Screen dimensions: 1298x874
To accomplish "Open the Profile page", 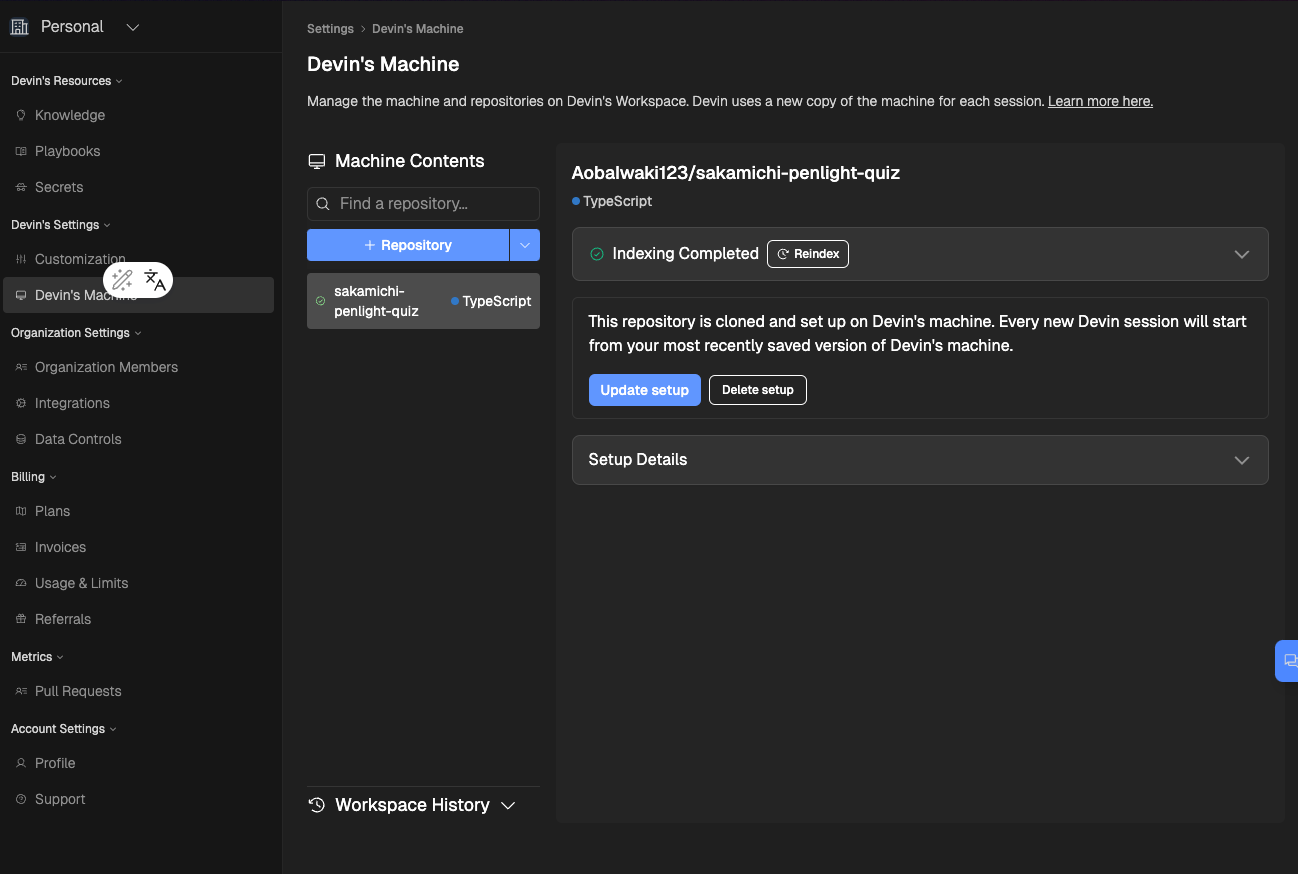I will click(x=55, y=763).
